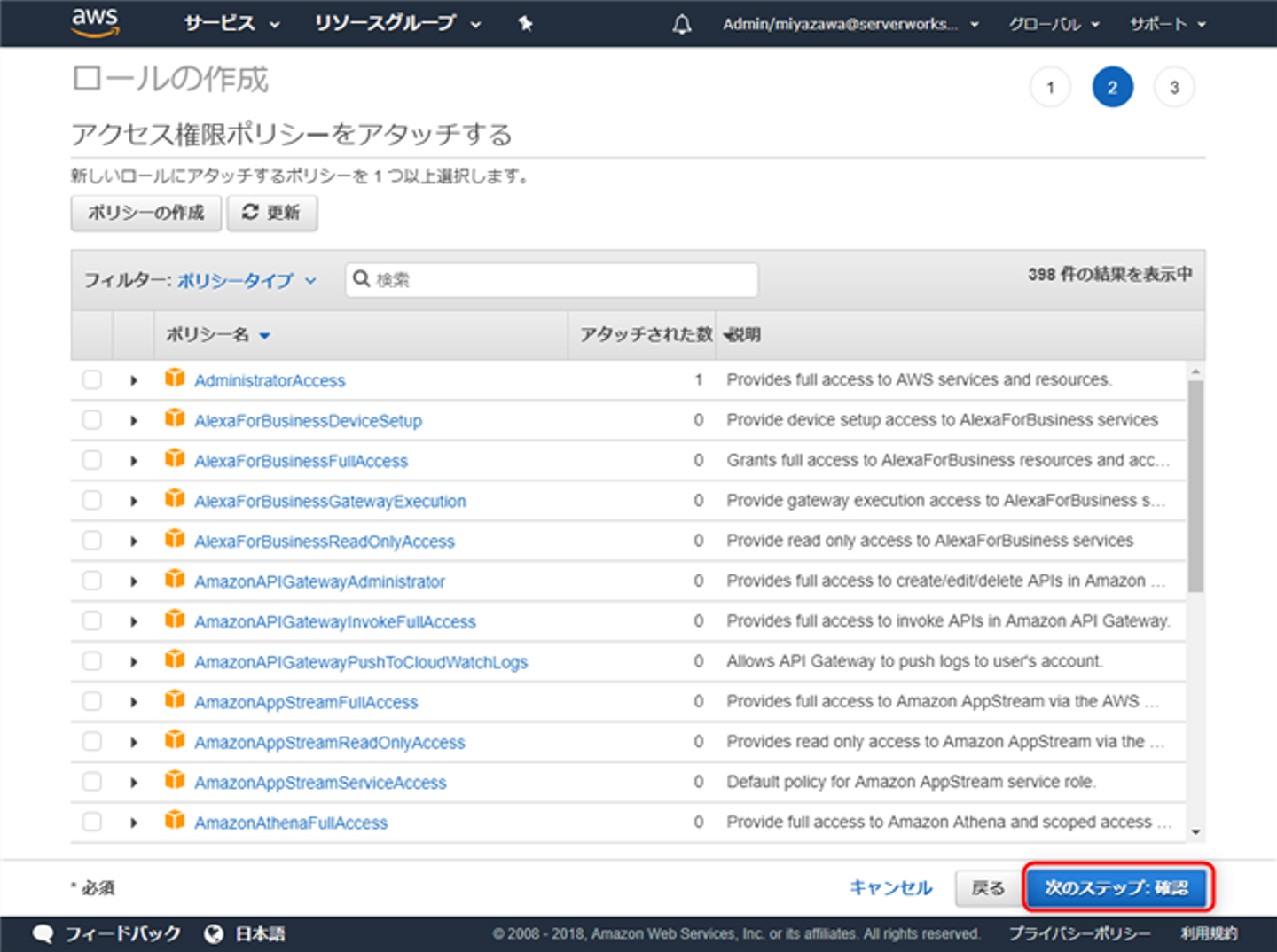Click the キャンセル link
Screen dimensions: 1277x952
[x=891, y=887]
